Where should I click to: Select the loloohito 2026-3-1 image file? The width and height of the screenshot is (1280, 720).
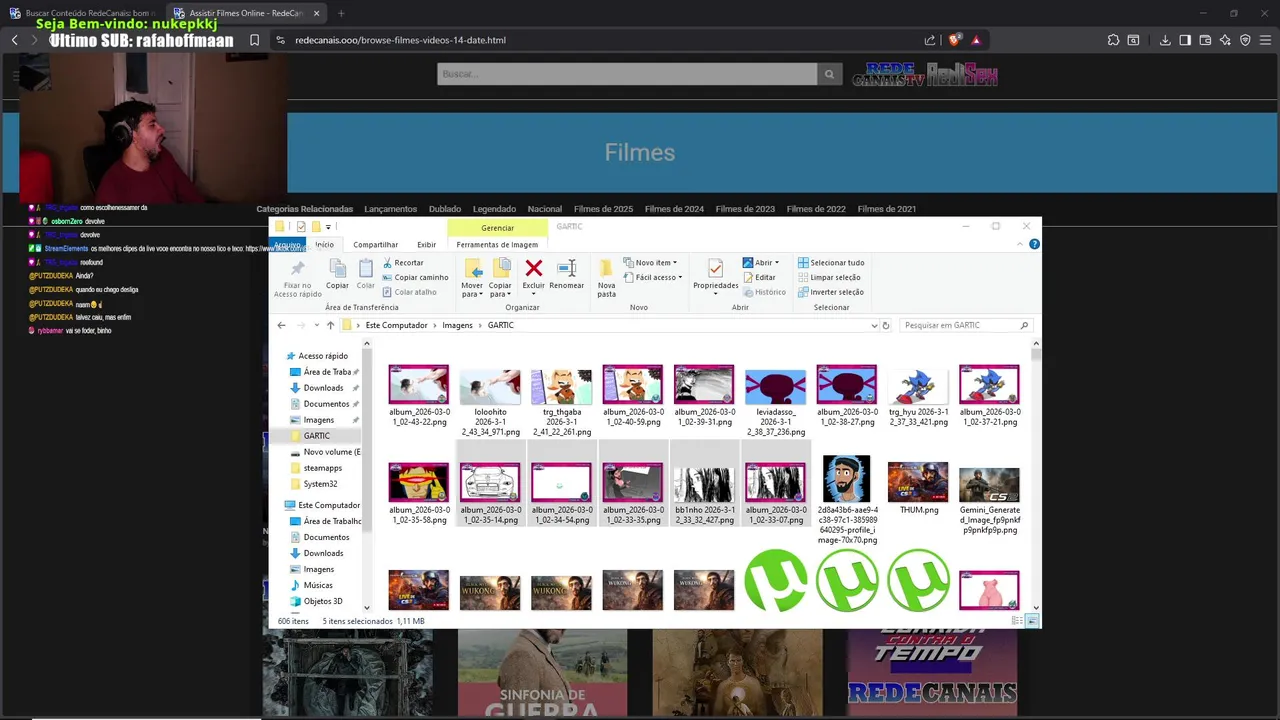pyautogui.click(x=490, y=402)
